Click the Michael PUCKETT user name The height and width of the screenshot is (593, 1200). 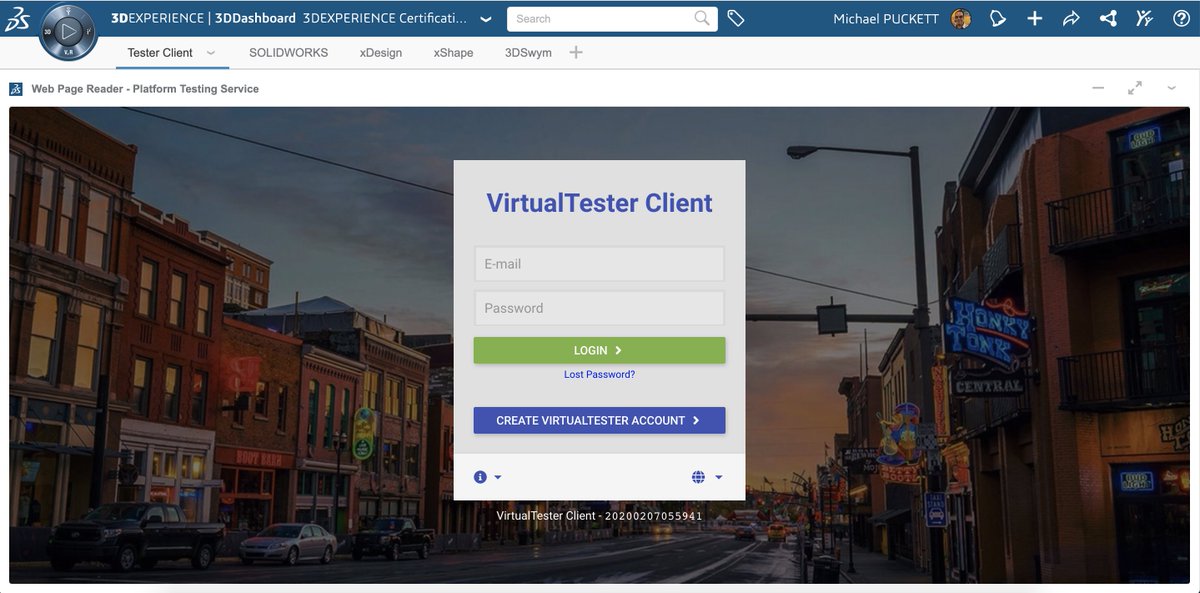(888, 19)
